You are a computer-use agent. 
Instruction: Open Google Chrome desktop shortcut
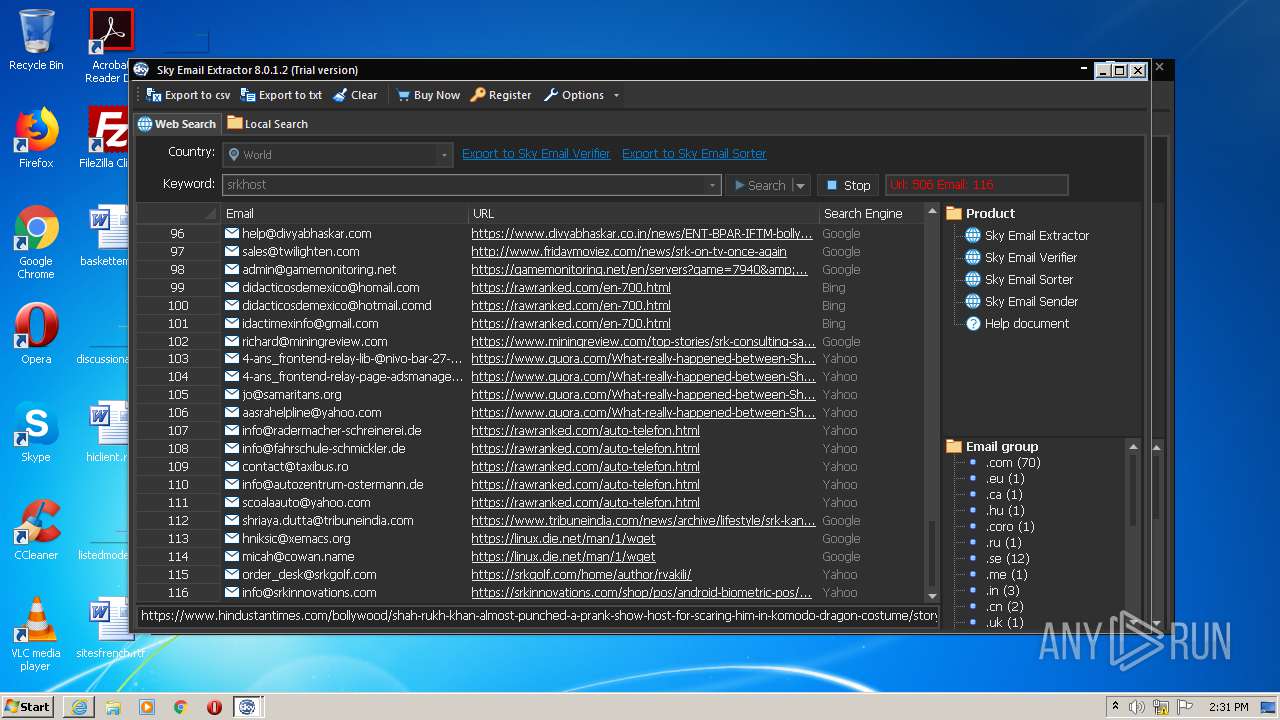(x=36, y=242)
